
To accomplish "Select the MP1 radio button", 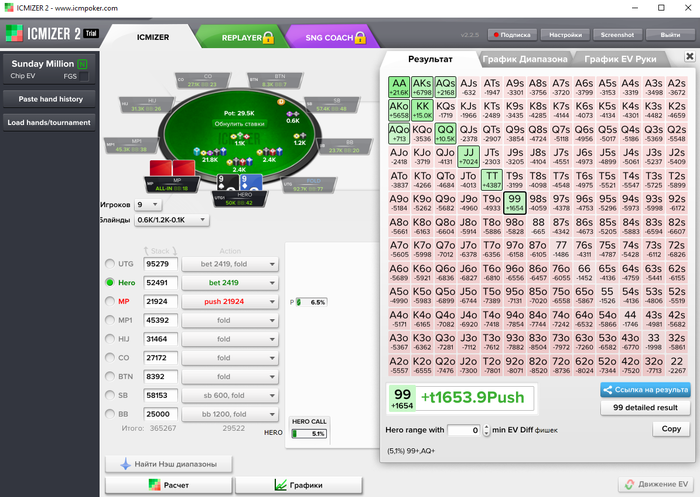I will (x=109, y=320).
